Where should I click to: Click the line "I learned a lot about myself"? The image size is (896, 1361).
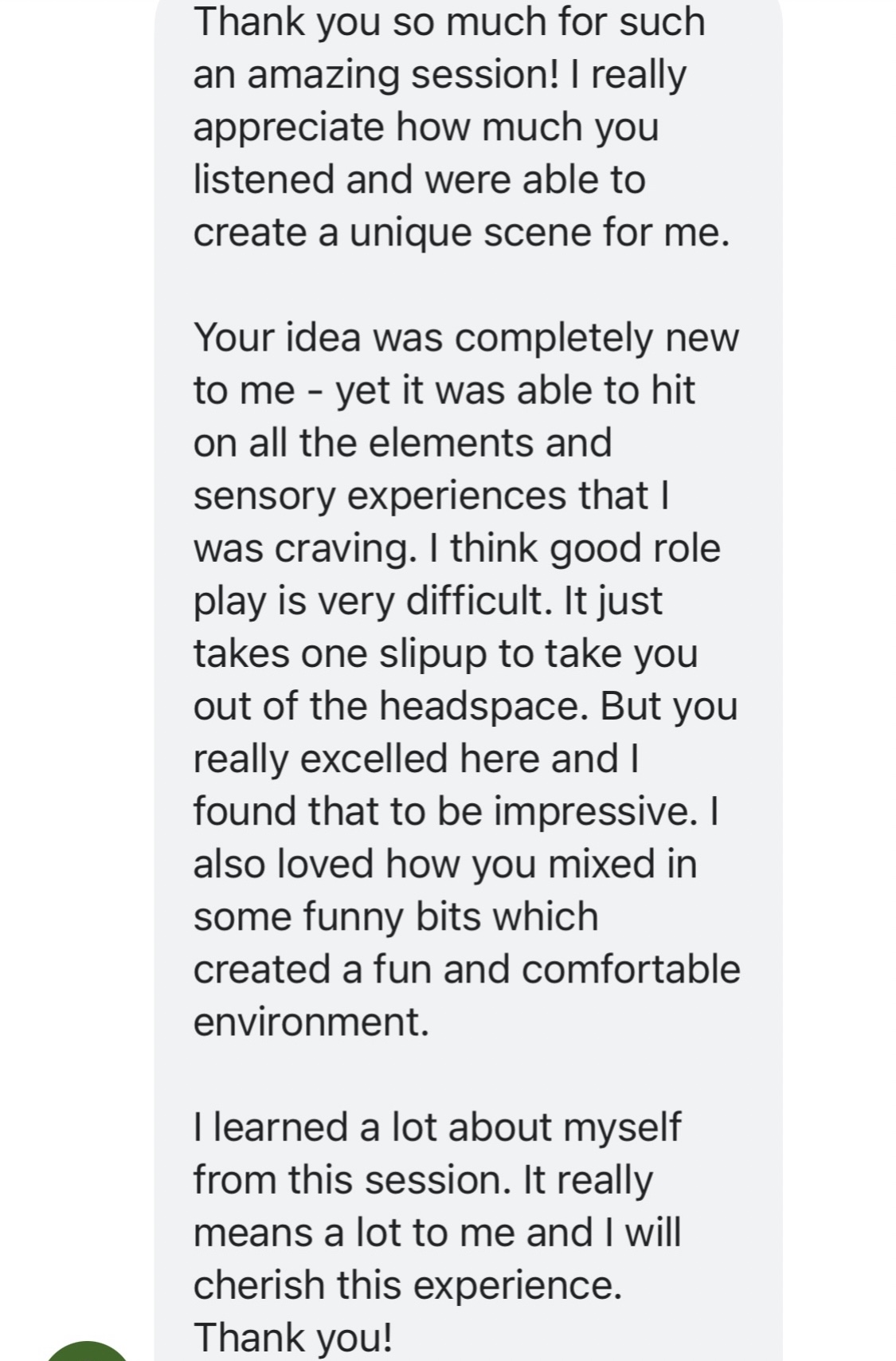coord(437,1127)
